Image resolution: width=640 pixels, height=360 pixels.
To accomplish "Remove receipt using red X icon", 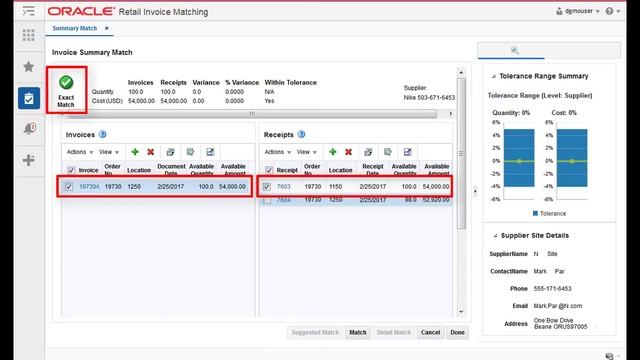I will (348, 152).
